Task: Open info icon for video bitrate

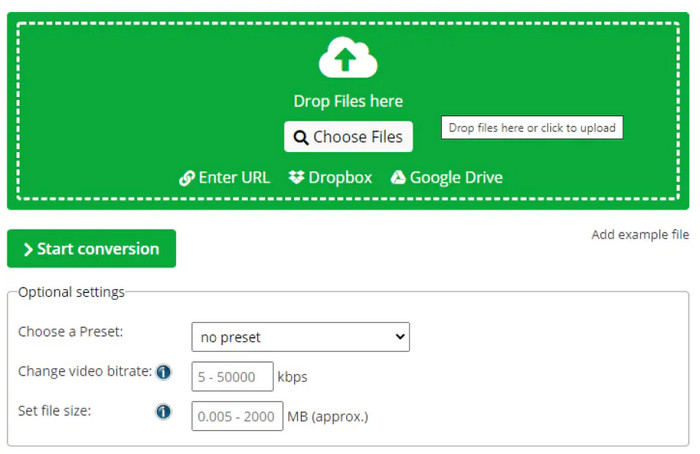Action: pos(163,372)
